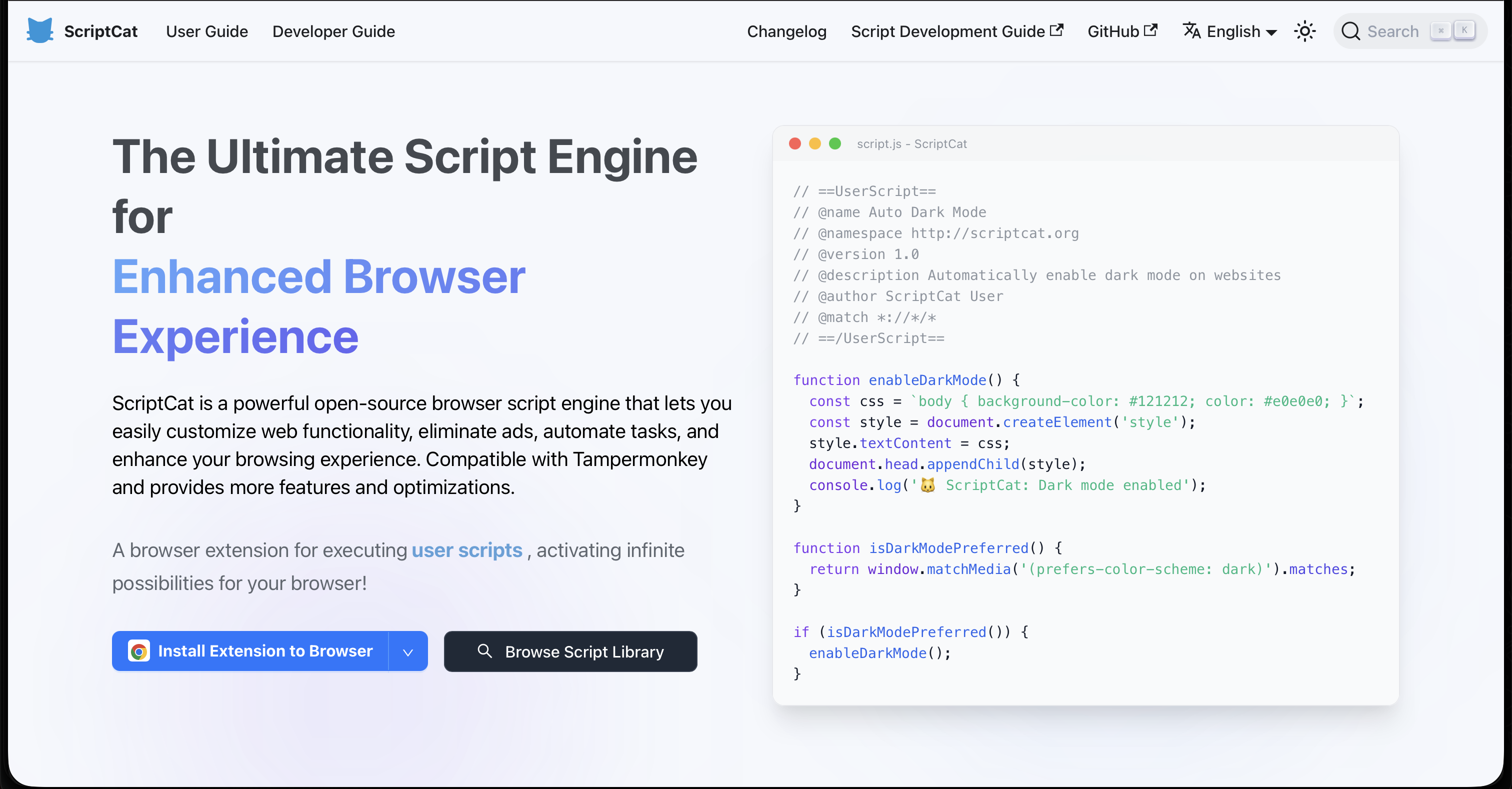
Task: Click the command key shortcut badge
Action: [x=1441, y=30]
